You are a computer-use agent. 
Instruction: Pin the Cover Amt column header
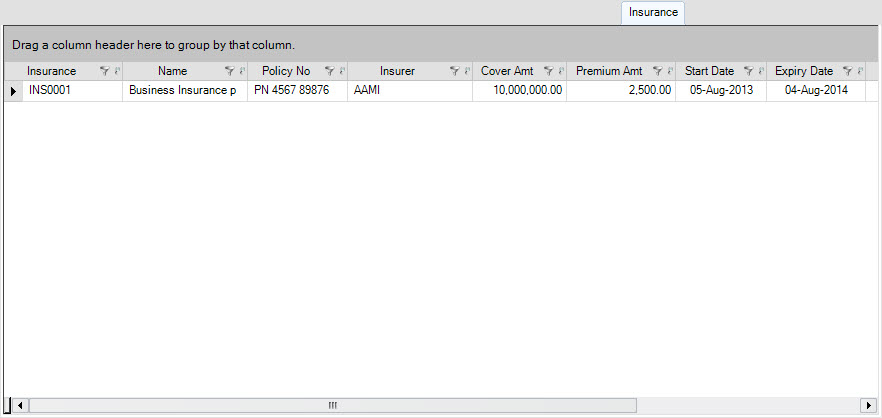tap(561, 71)
